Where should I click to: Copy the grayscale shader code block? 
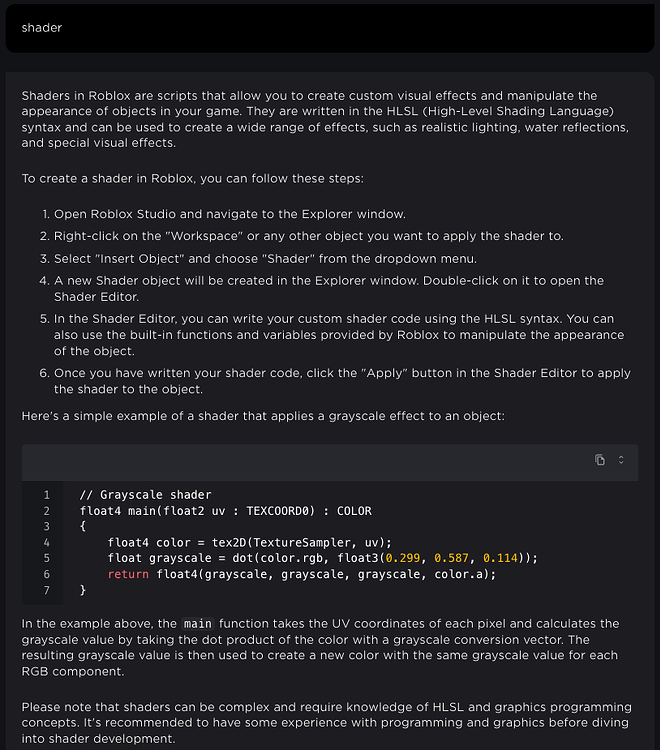pyautogui.click(x=600, y=460)
